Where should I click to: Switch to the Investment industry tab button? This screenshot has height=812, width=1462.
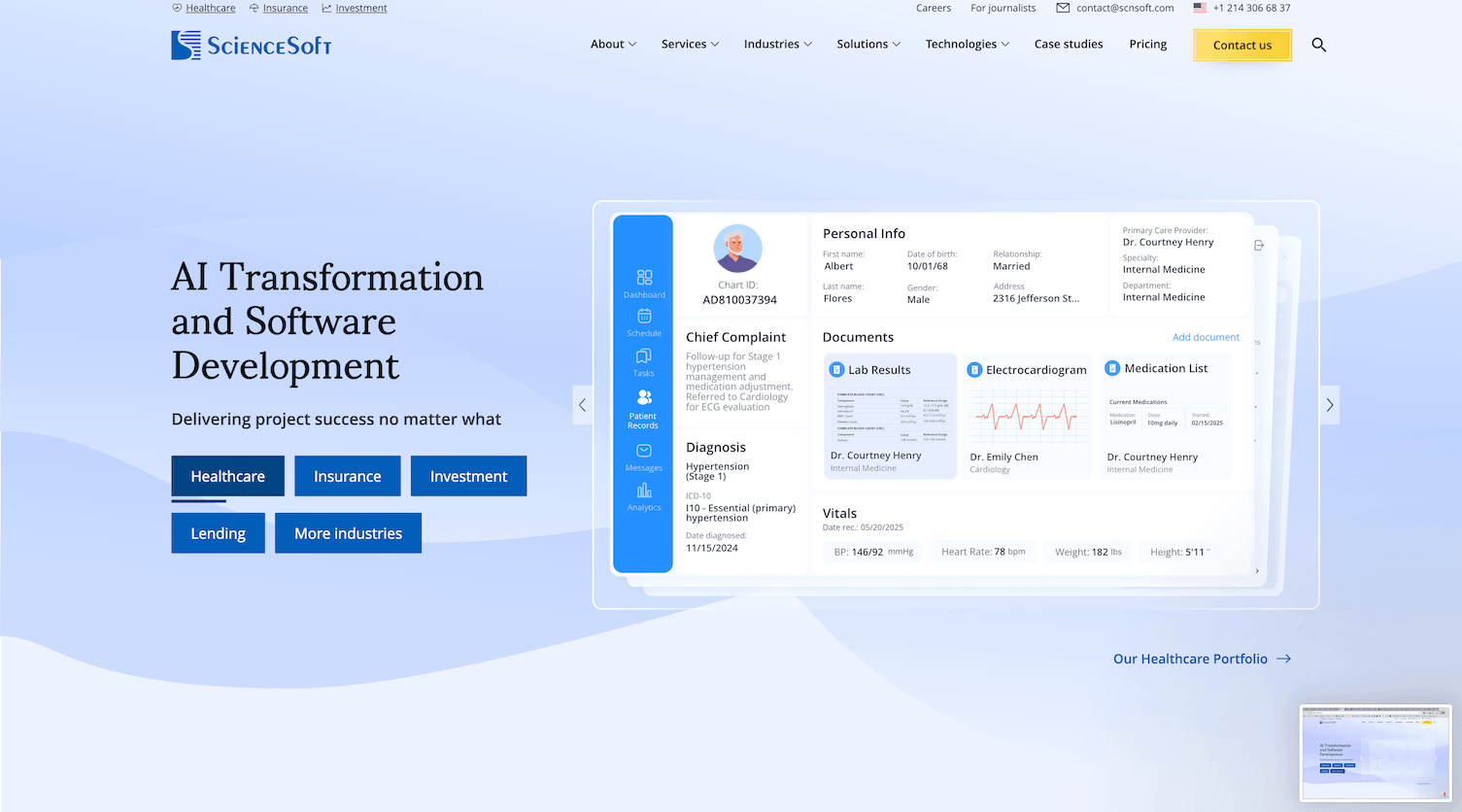point(469,476)
